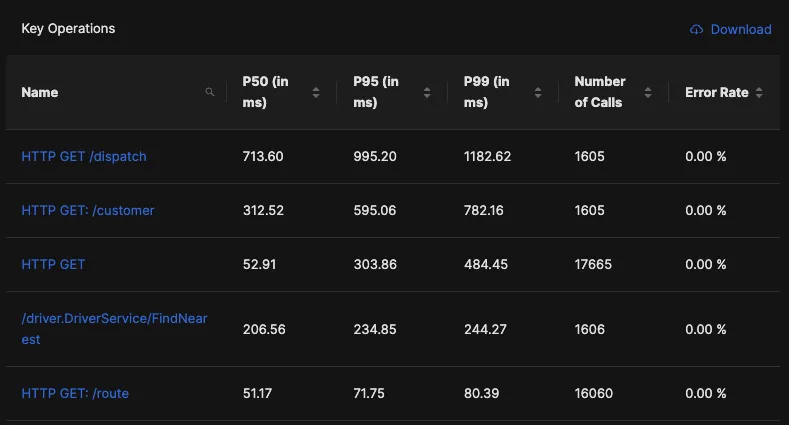Image resolution: width=789 pixels, height=425 pixels.
Task: Click the P95 (in ms) column header
Action: (x=376, y=92)
